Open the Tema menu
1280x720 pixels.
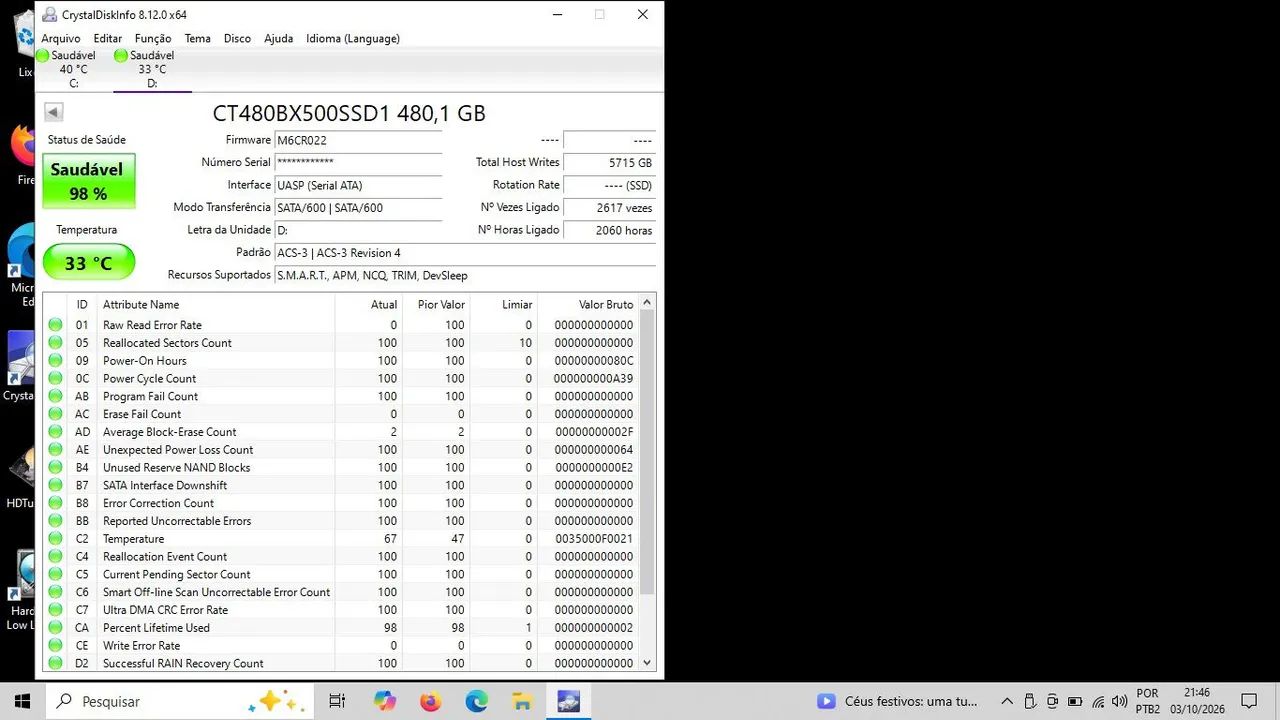tap(198, 38)
